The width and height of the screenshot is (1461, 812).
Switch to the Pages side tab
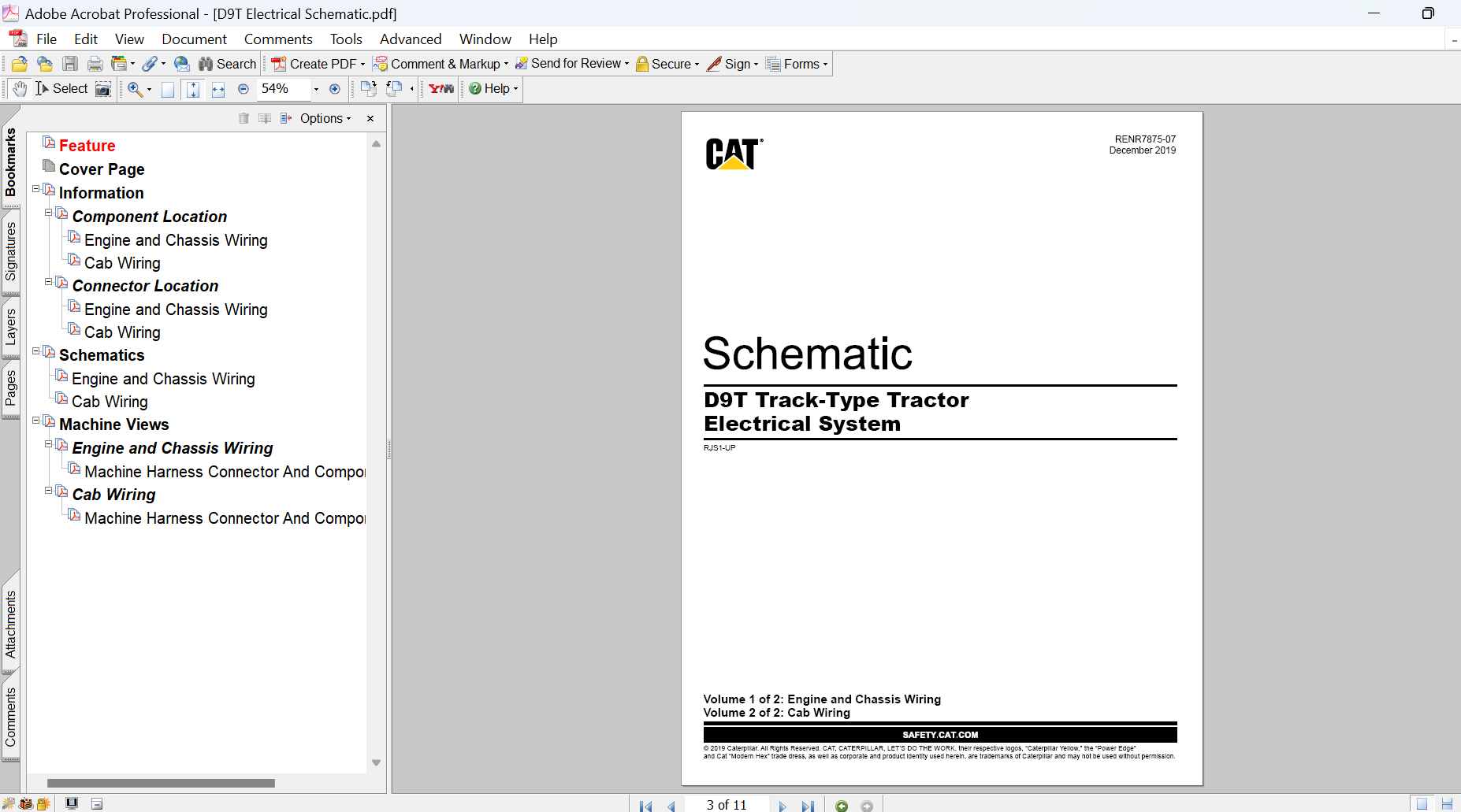[x=11, y=388]
